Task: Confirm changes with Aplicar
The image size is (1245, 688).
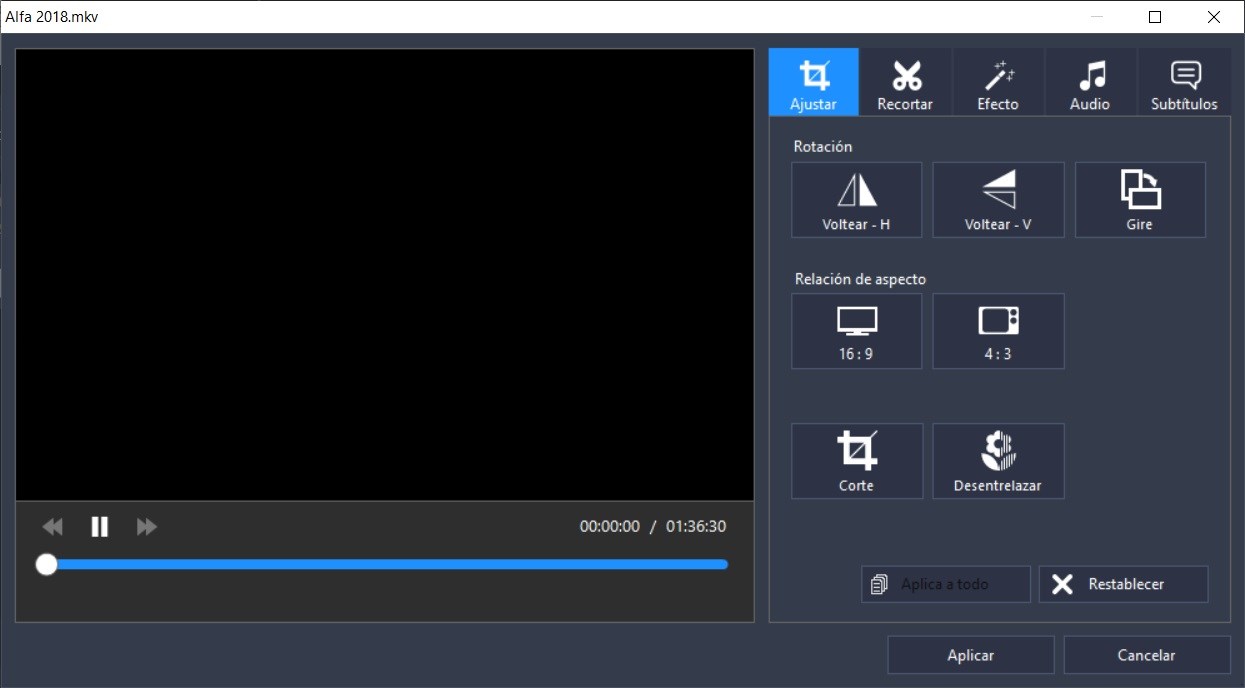Action: (x=971, y=655)
